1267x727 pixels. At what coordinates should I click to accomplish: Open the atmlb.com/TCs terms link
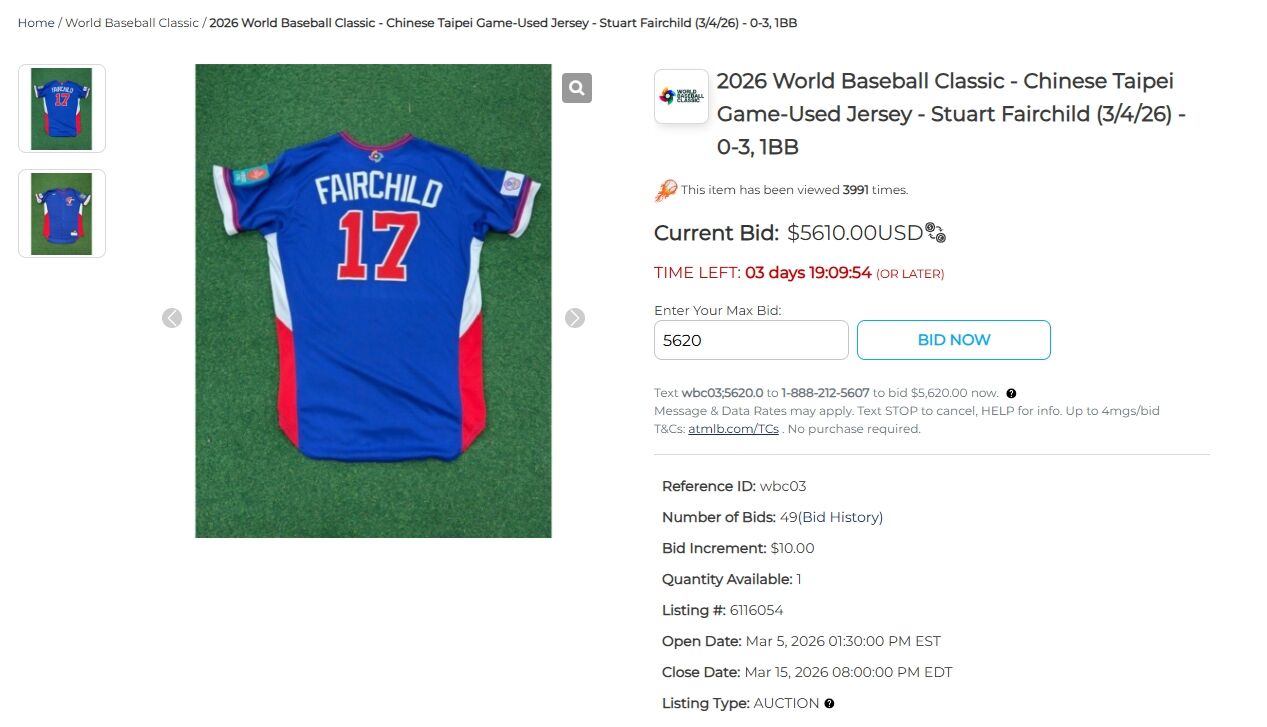click(733, 429)
